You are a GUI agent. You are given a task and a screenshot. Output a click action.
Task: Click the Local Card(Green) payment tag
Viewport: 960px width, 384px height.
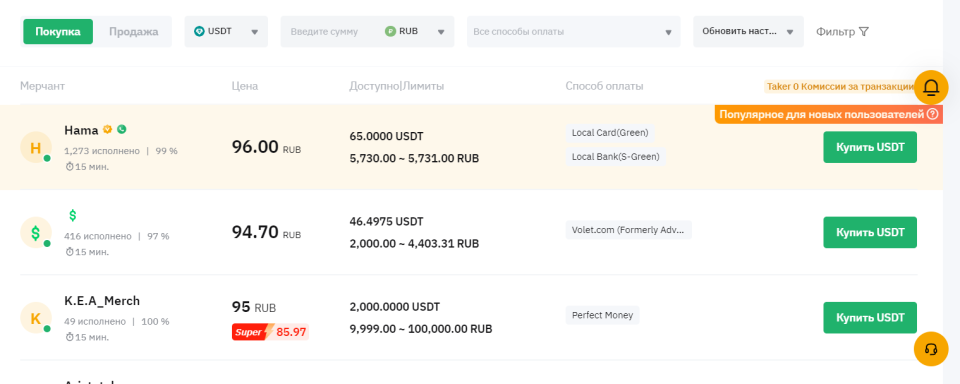(610, 133)
